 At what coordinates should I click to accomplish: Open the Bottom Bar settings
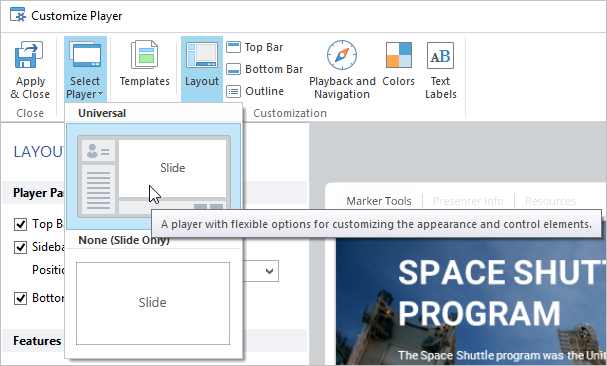265,69
